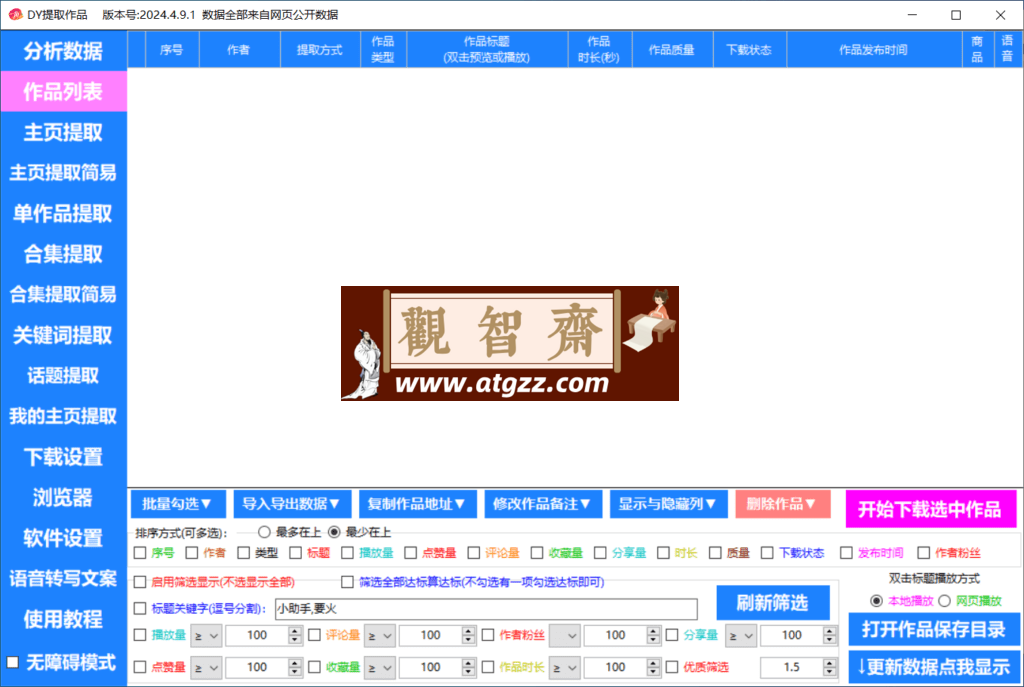Click 打开作品保存目录 button
Screen dimensions: 1024x687
coord(934,630)
